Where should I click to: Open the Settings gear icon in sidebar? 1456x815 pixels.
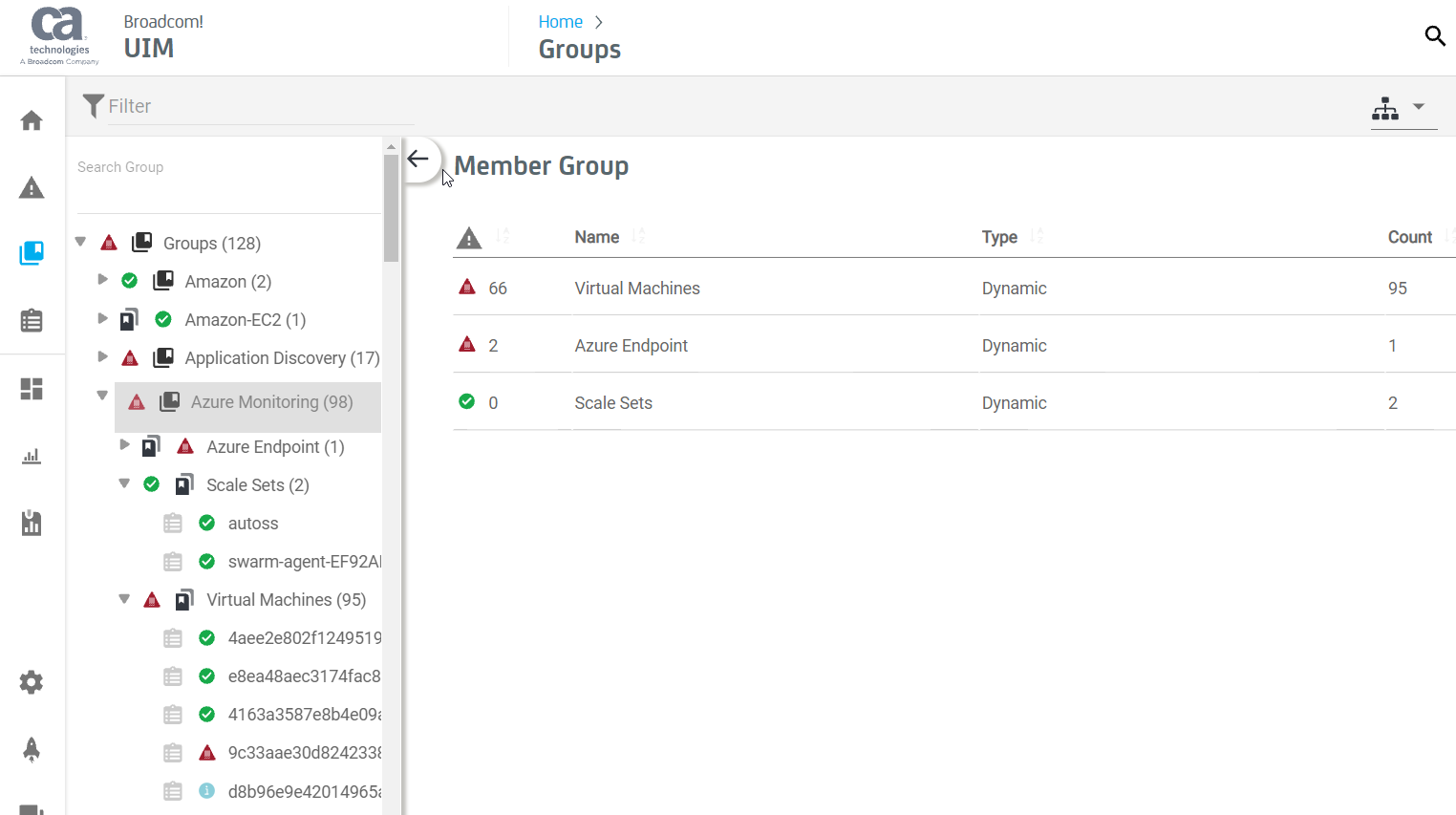coord(32,682)
